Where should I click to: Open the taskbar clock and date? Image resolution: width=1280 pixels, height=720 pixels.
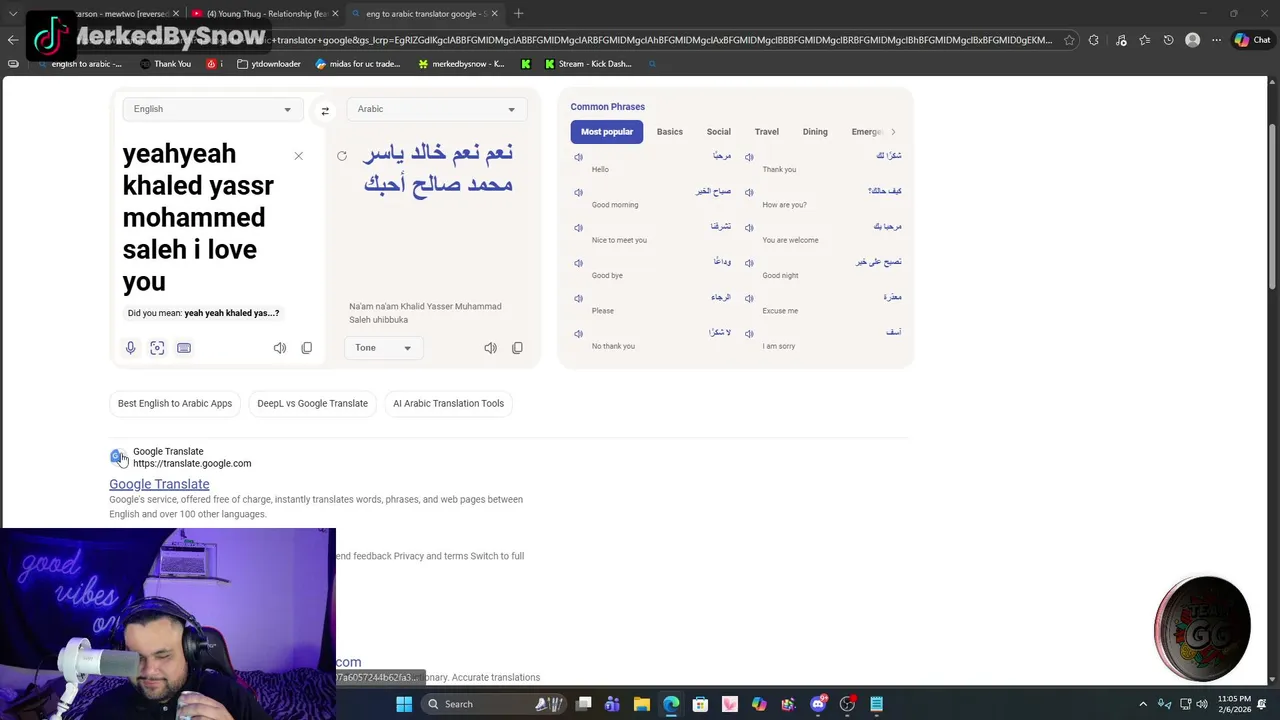point(1234,704)
